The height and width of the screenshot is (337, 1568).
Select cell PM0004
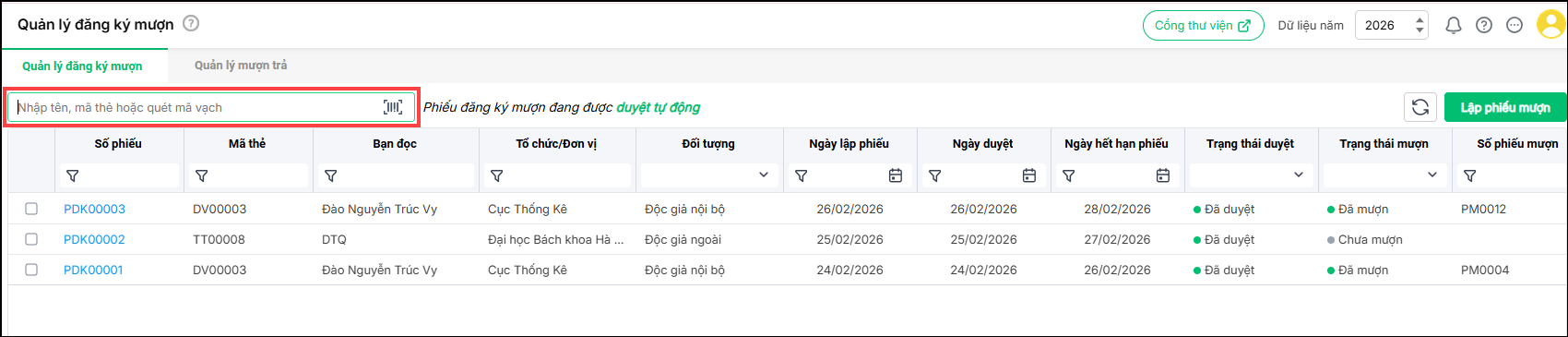pyautogui.click(x=1485, y=270)
